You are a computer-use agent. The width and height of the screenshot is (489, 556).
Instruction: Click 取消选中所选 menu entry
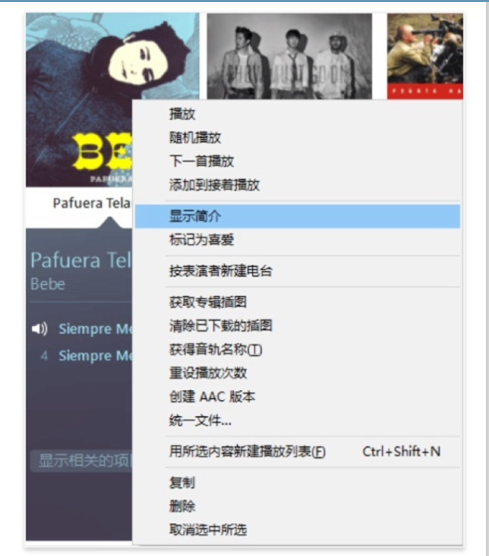pos(298,530)
